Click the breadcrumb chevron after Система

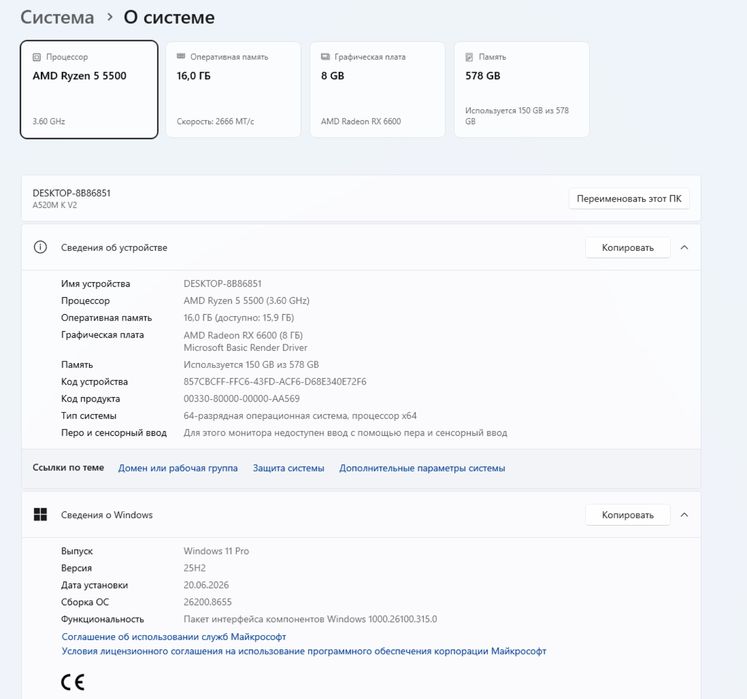click(110, 17)
